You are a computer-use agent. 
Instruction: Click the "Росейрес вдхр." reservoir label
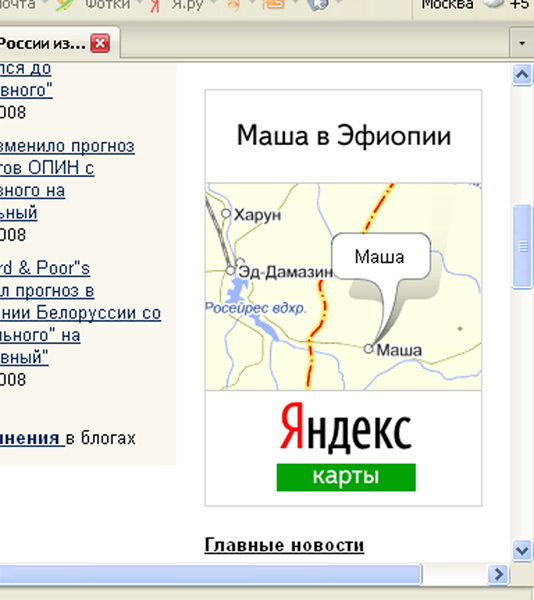point(256,308)
